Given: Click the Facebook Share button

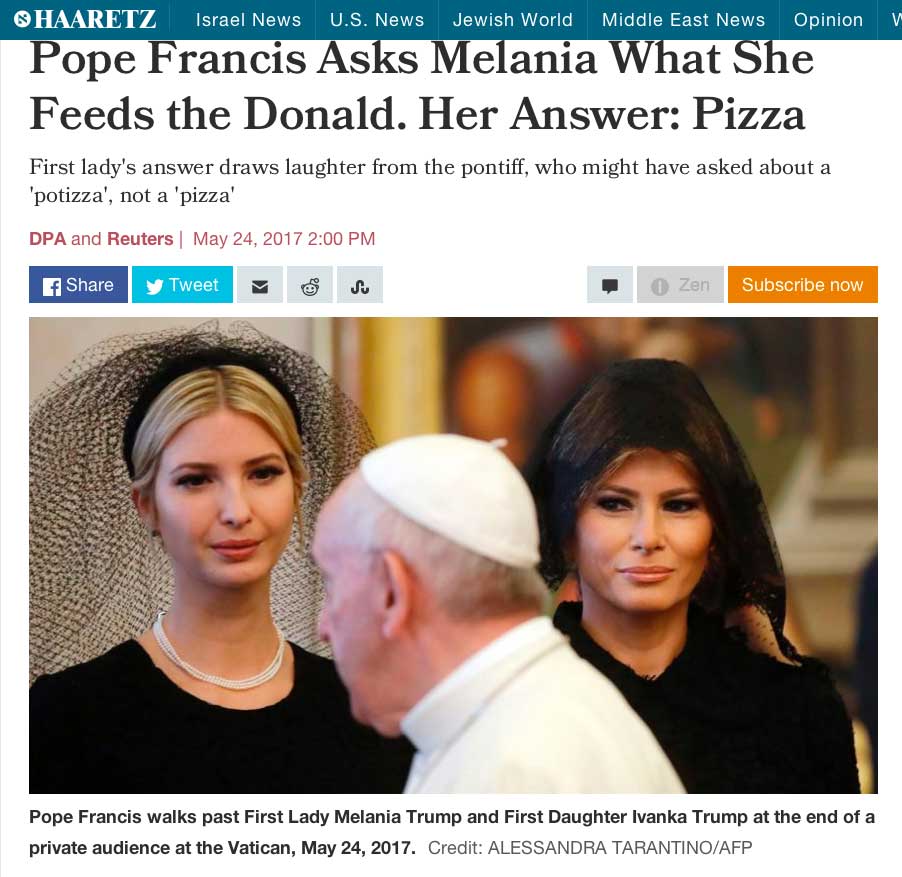Looking at the screenshot, I should [78, 285].
